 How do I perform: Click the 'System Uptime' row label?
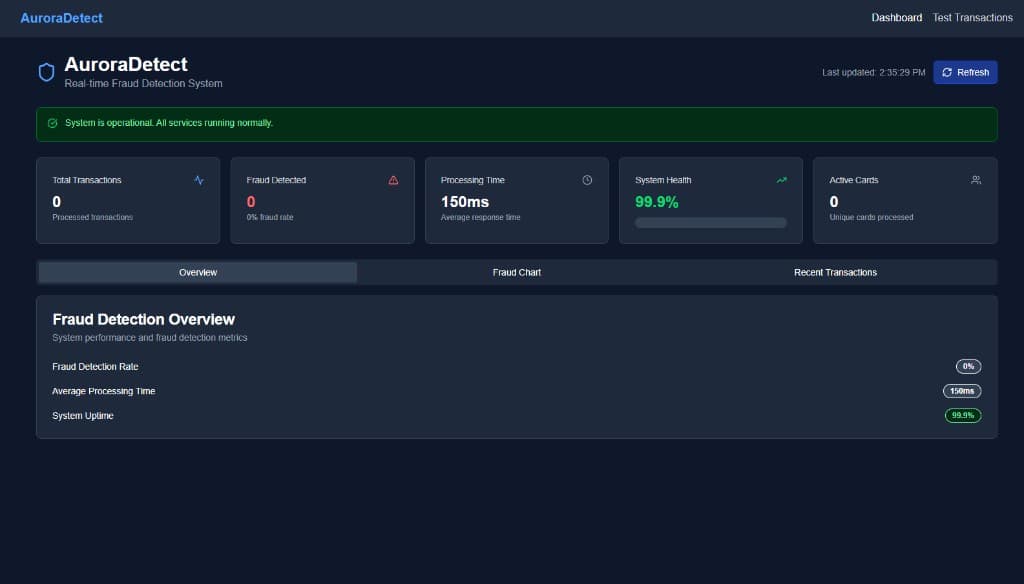83,415
